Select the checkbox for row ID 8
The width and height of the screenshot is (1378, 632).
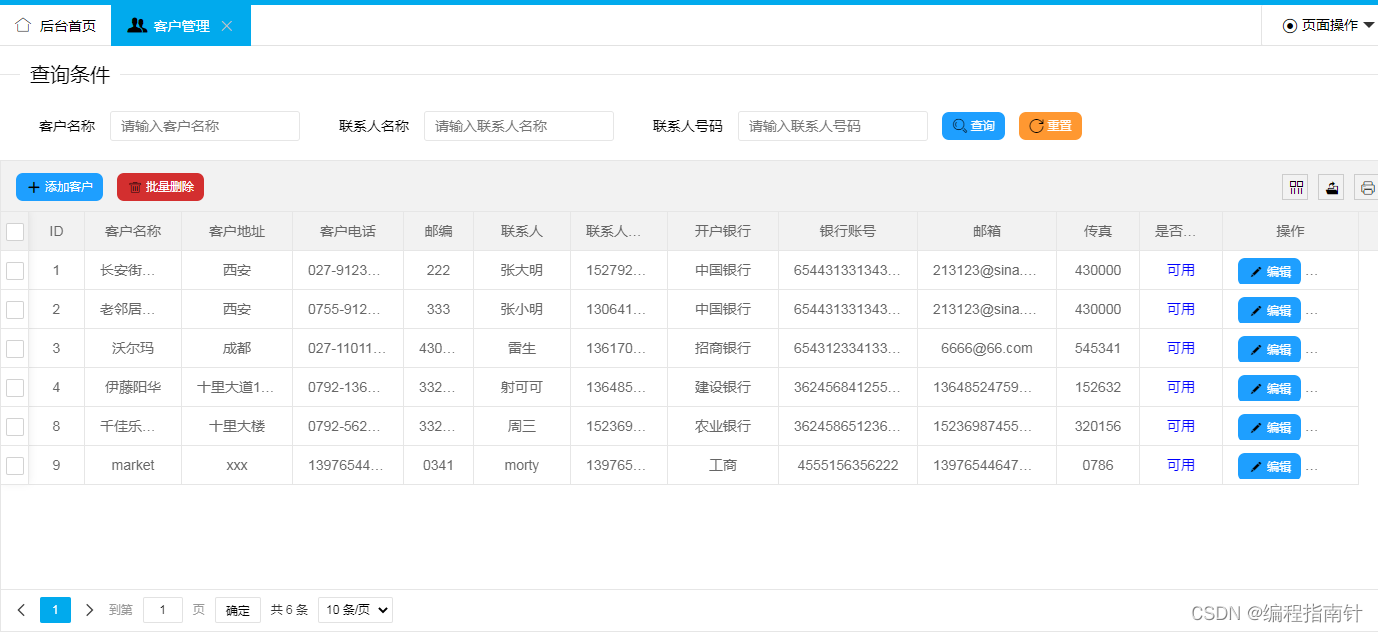click(15, 427)
